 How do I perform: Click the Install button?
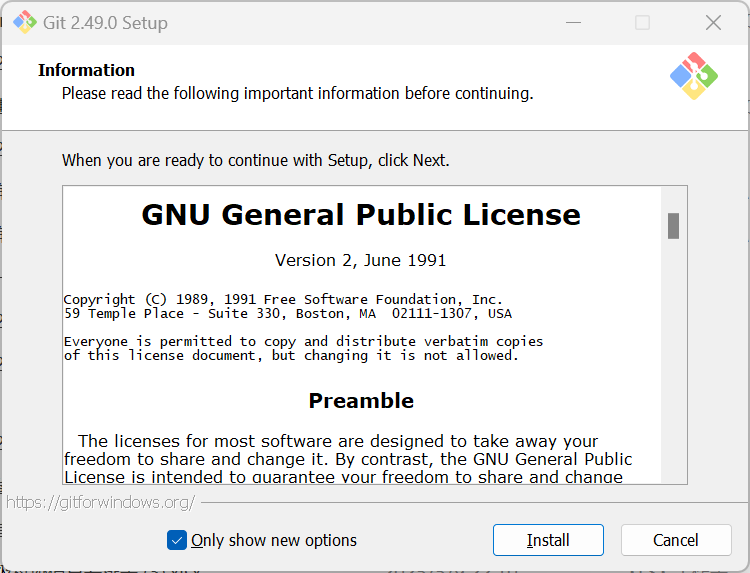tap(548, 540)
